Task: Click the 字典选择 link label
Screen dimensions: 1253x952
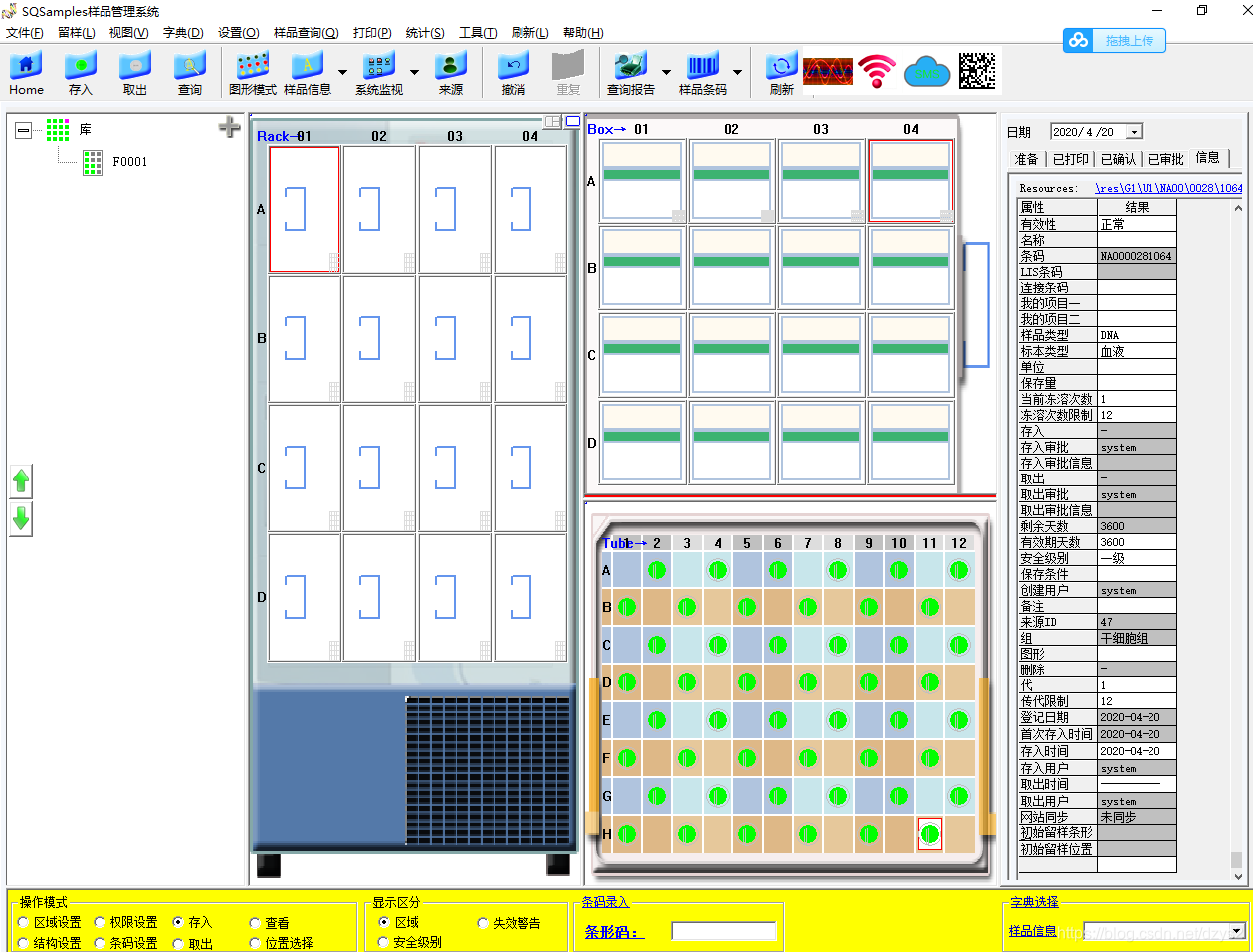Action: pyautogui.click(x=1034, y=902)
